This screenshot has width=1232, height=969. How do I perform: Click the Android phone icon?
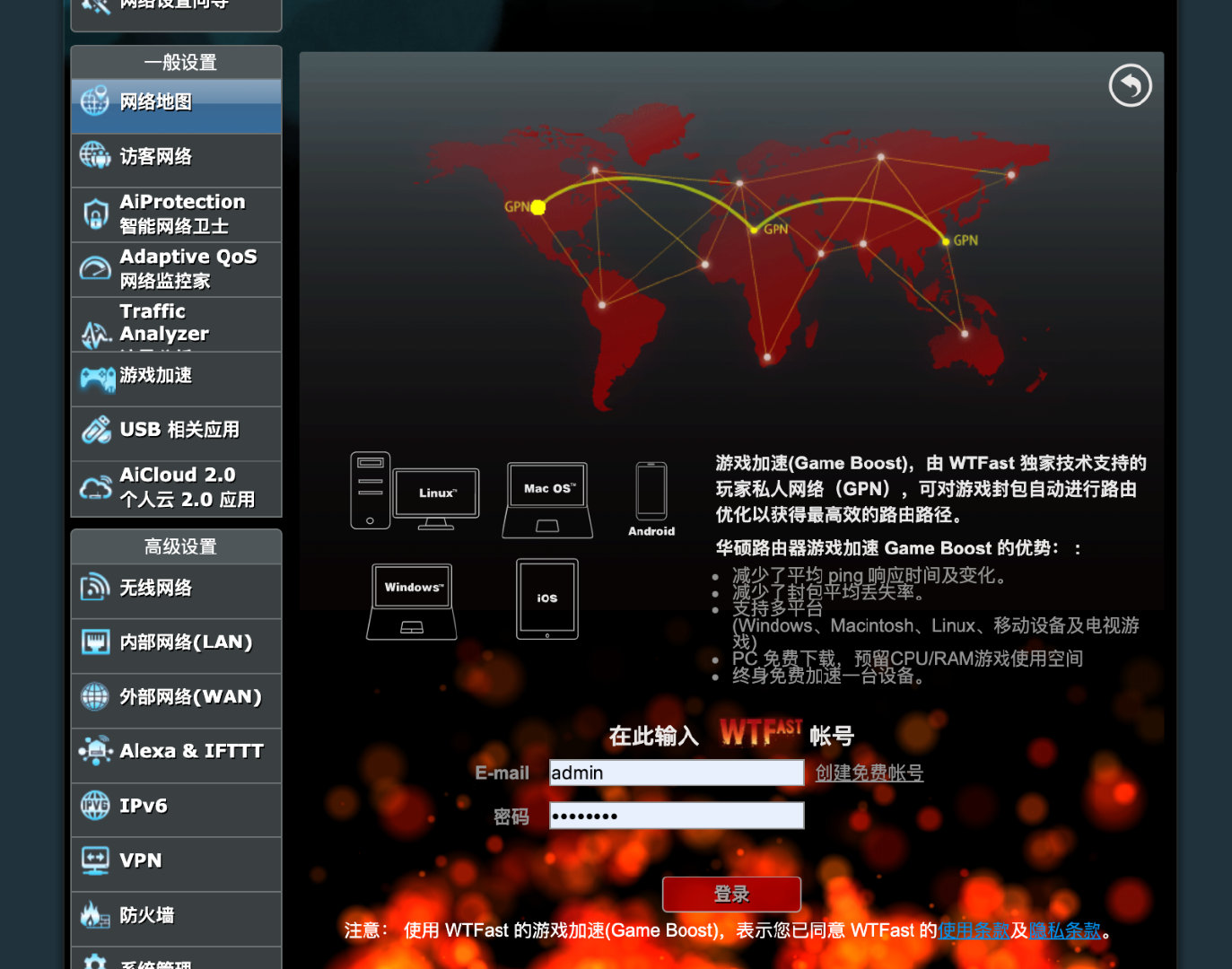651,492
